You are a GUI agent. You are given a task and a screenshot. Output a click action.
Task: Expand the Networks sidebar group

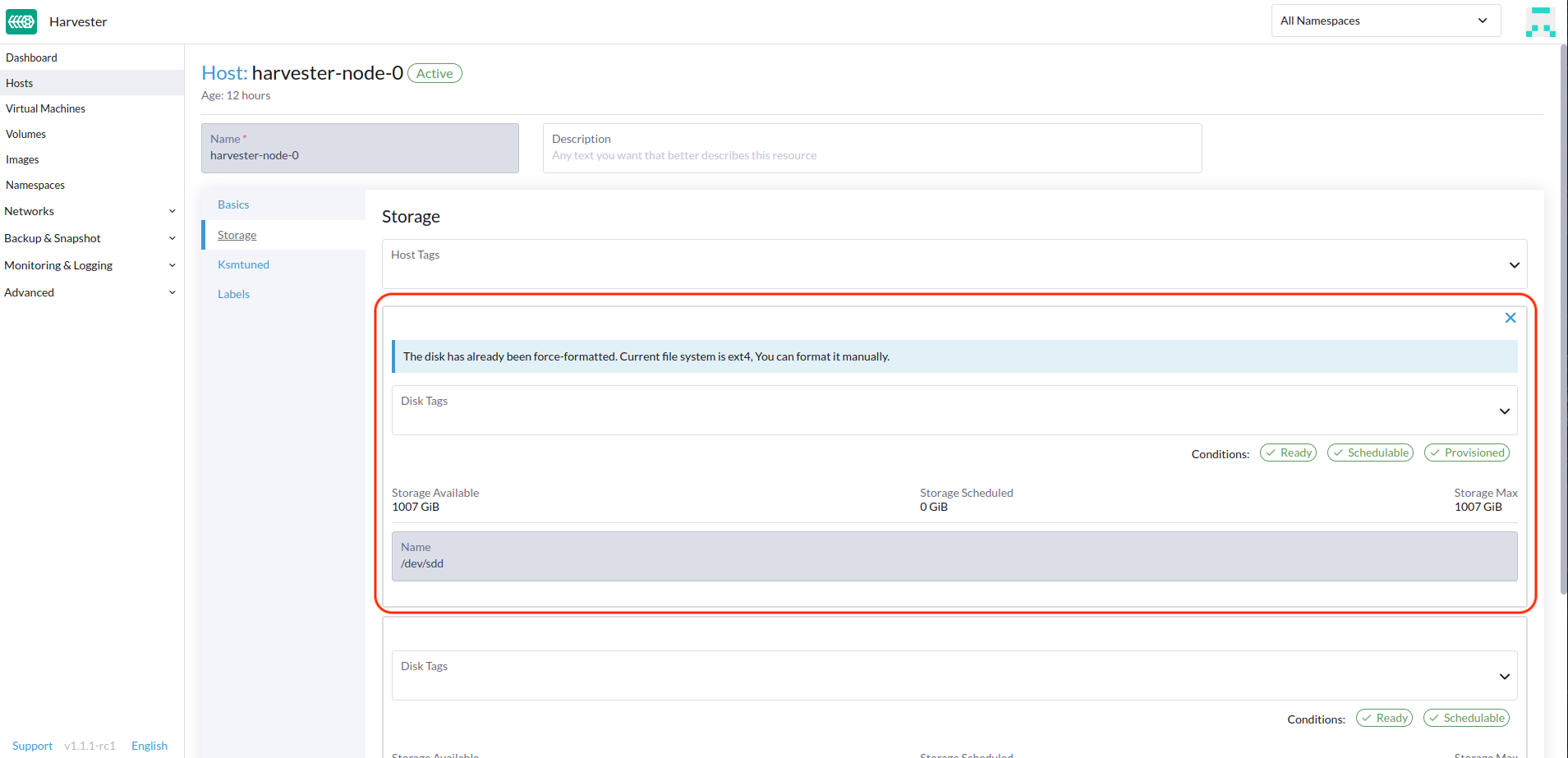(x=90, y=211)
